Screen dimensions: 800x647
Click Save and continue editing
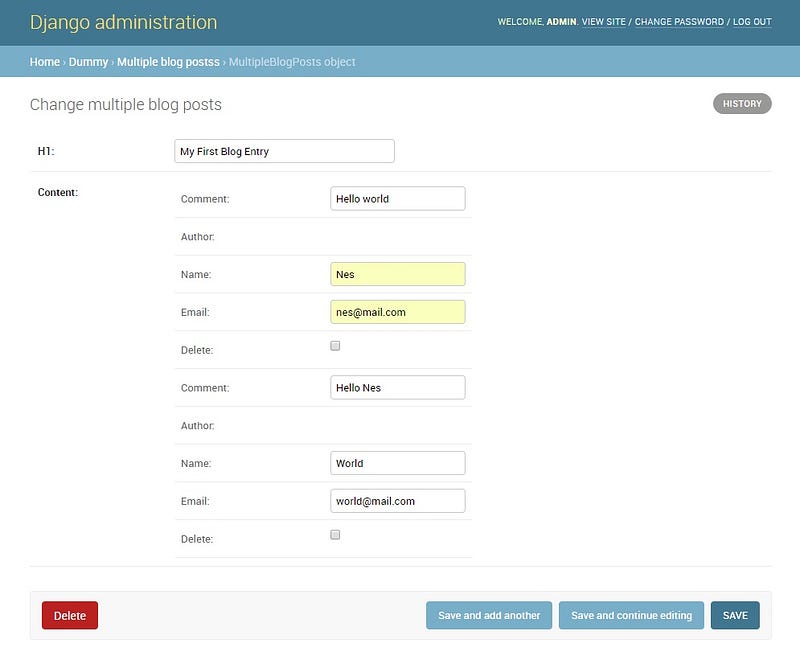pos(631,615)
